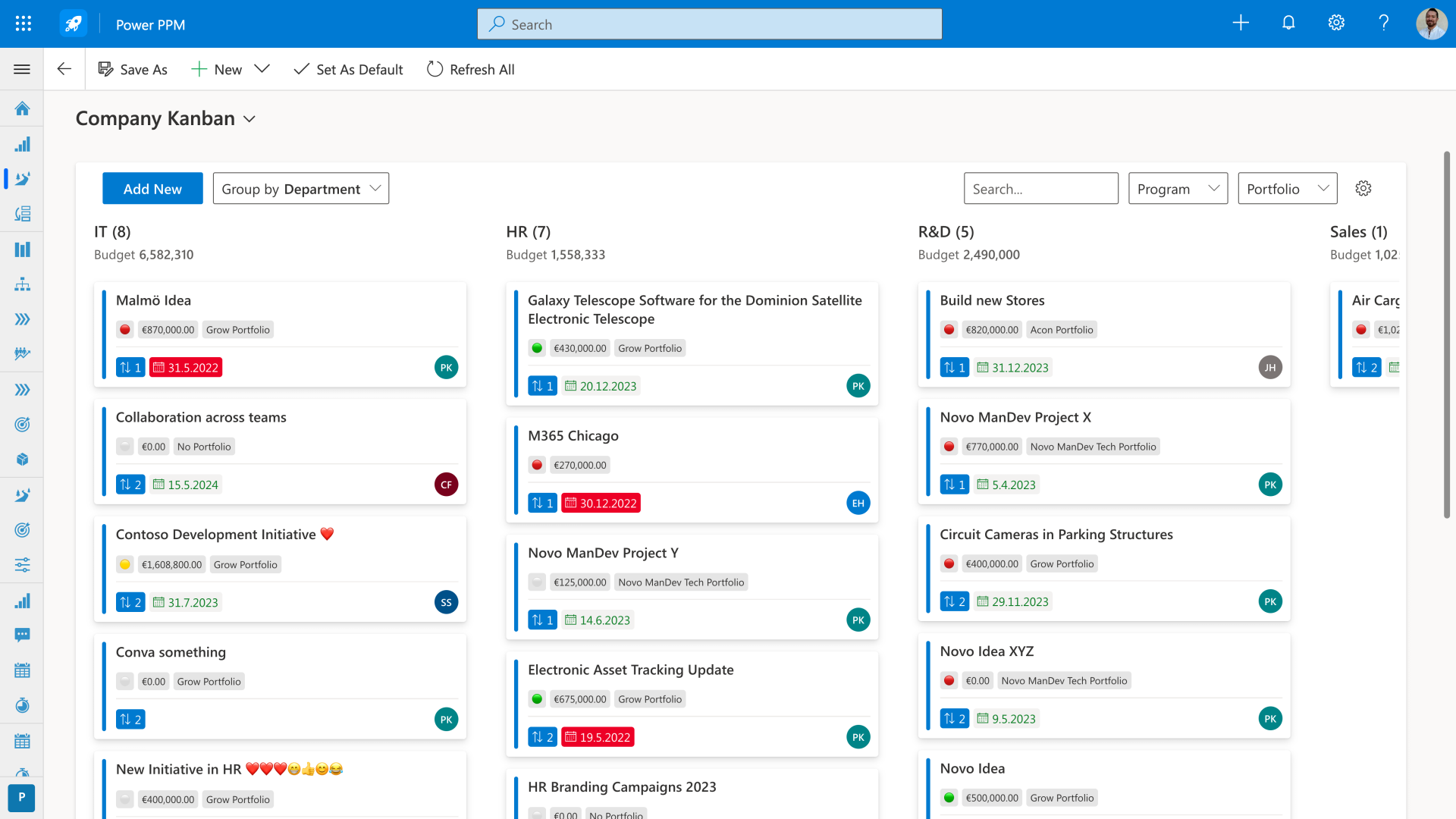Screen dimensions: 1456x819
Task: Open settings gear in top bar
Action: [x=1336, y=23]
